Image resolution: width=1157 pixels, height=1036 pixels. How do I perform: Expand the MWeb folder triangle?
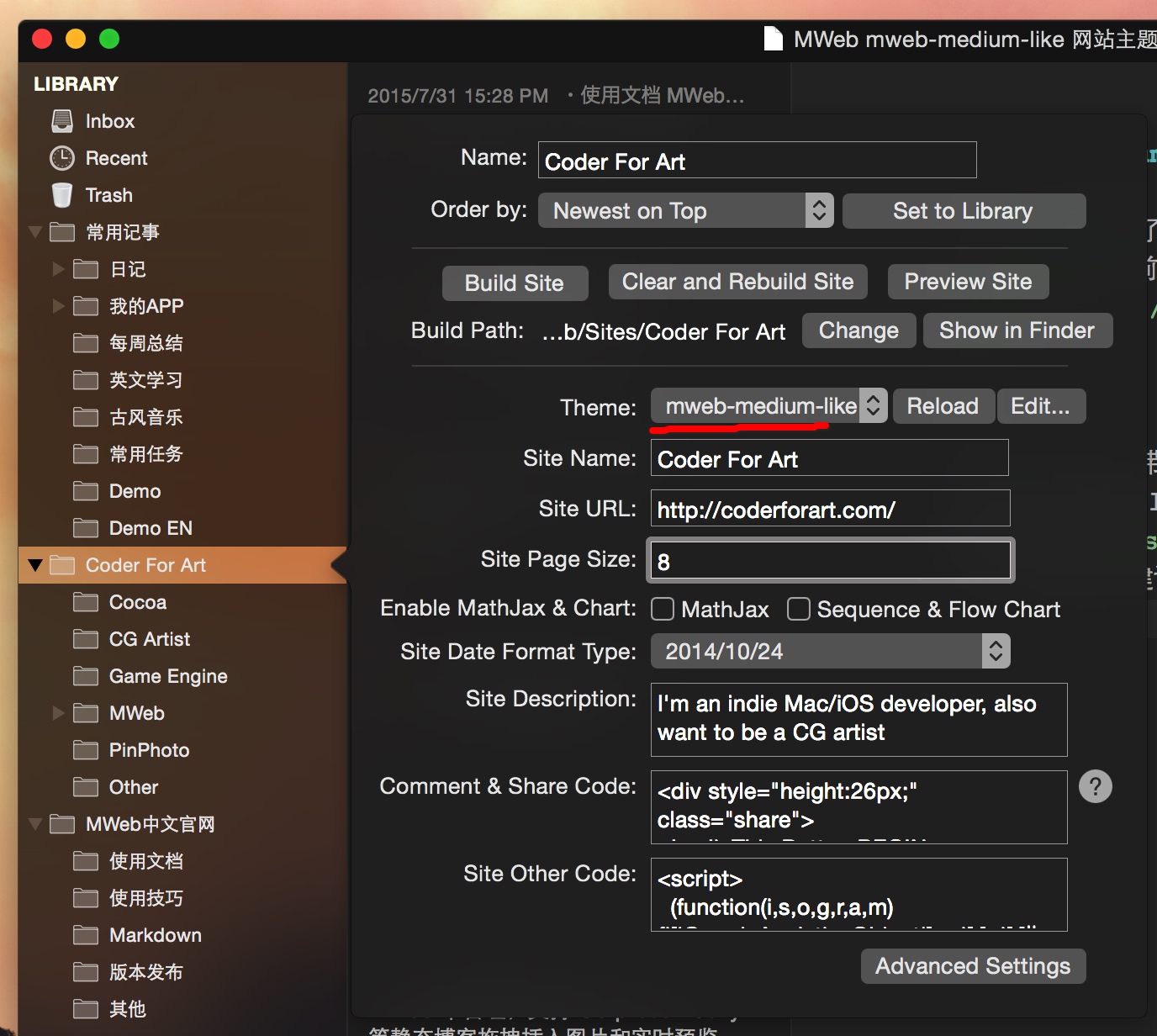click(59, 713)
